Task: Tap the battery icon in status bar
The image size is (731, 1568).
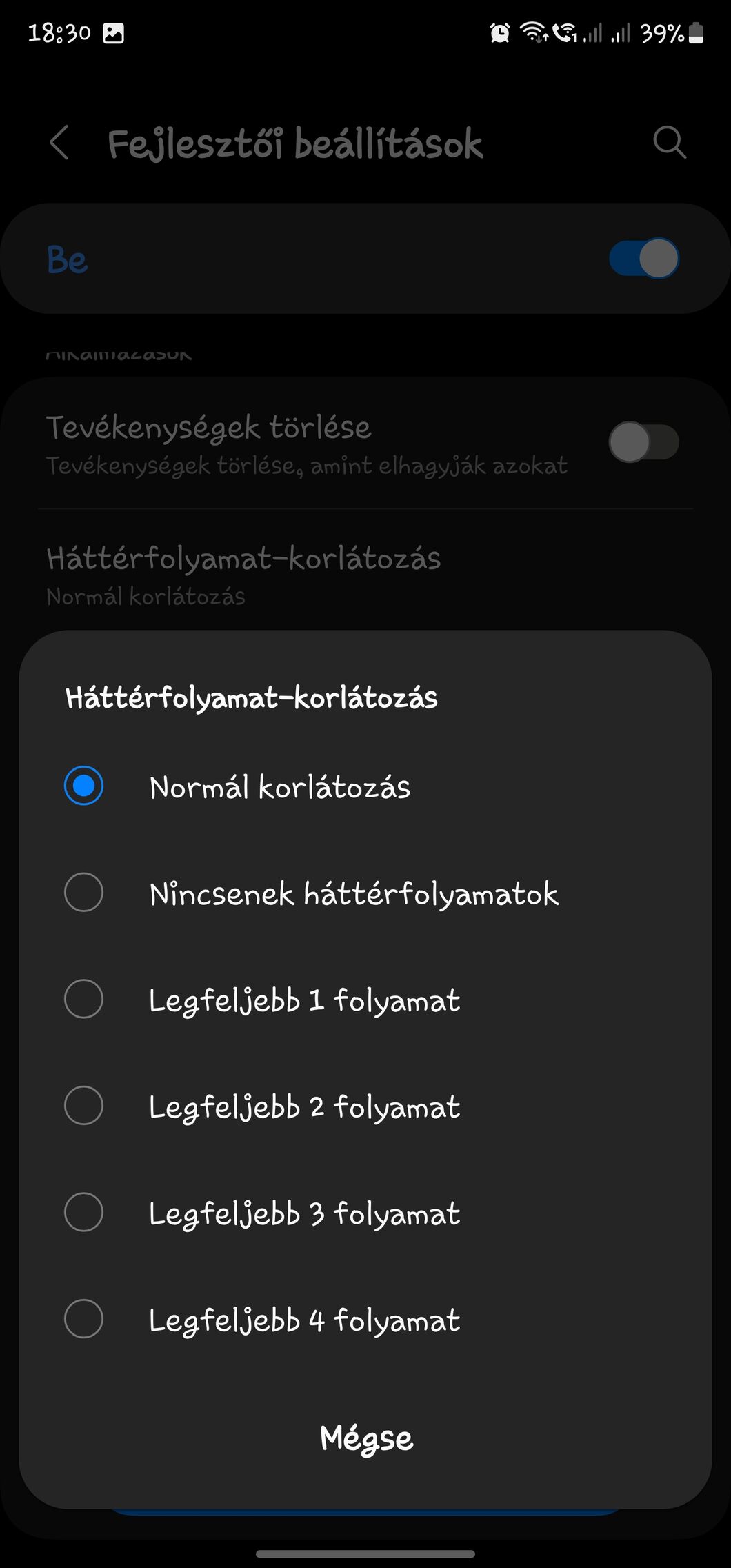Action: point(697,32)
